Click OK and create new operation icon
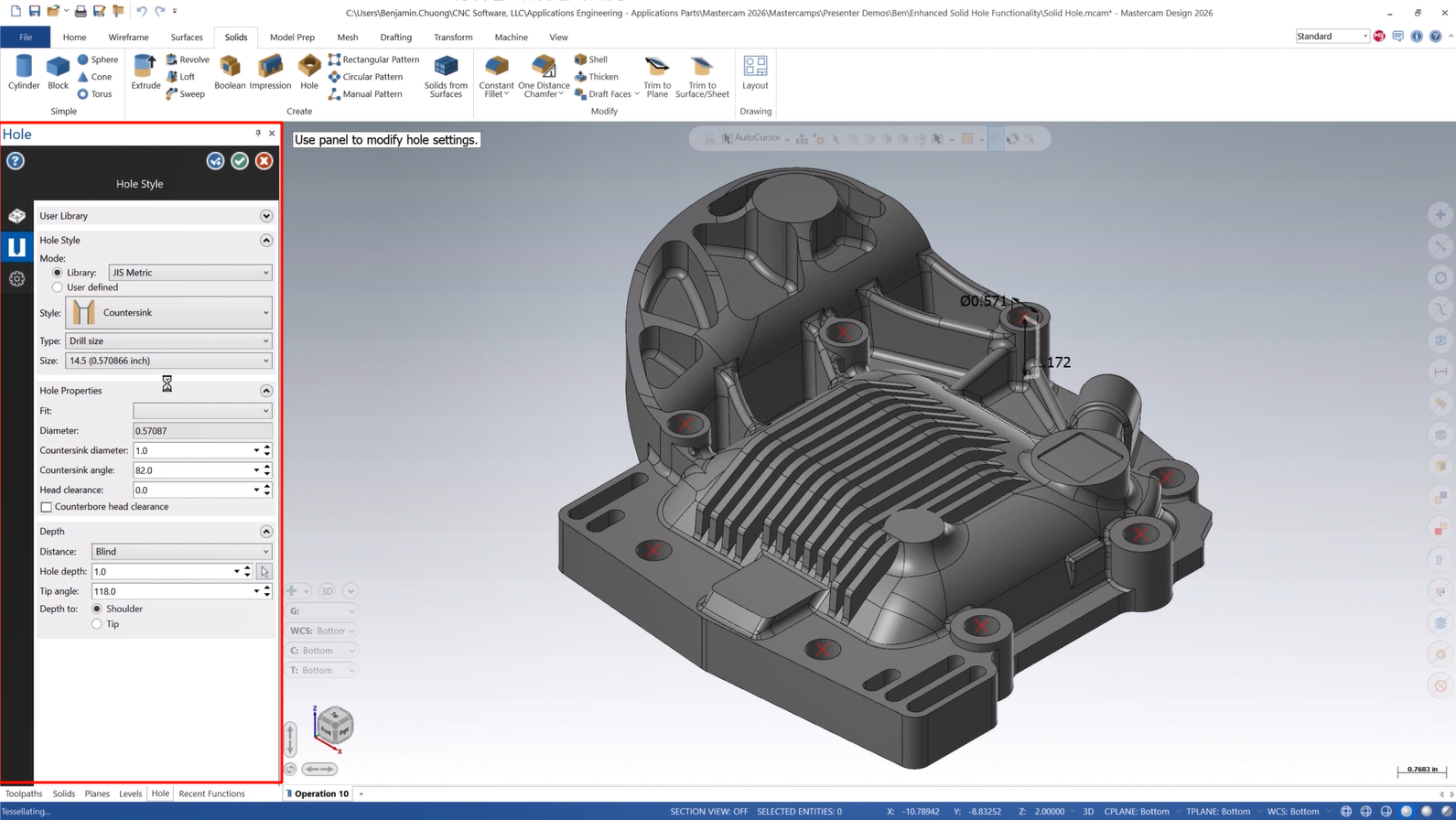Screen dimensions: 1456x820 (x=215, y=161)
